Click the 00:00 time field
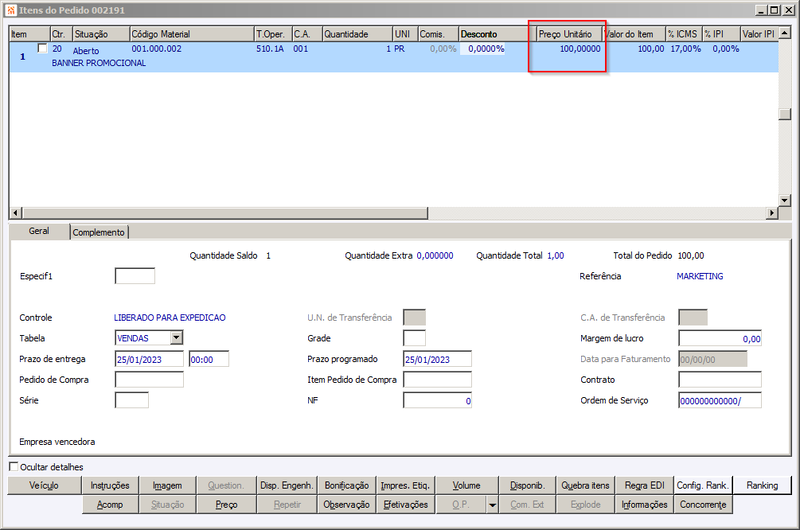This screenshot has width=800, height=530. pyautogui.click(x=209, y=359)
